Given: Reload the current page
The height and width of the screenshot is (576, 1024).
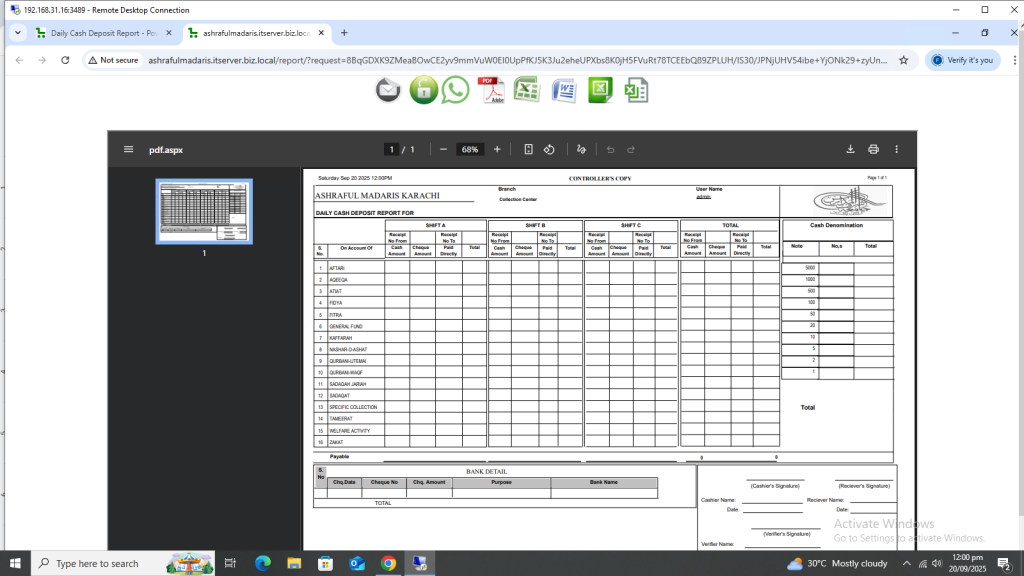Looking at the screenshot, I should pos(65,60).
